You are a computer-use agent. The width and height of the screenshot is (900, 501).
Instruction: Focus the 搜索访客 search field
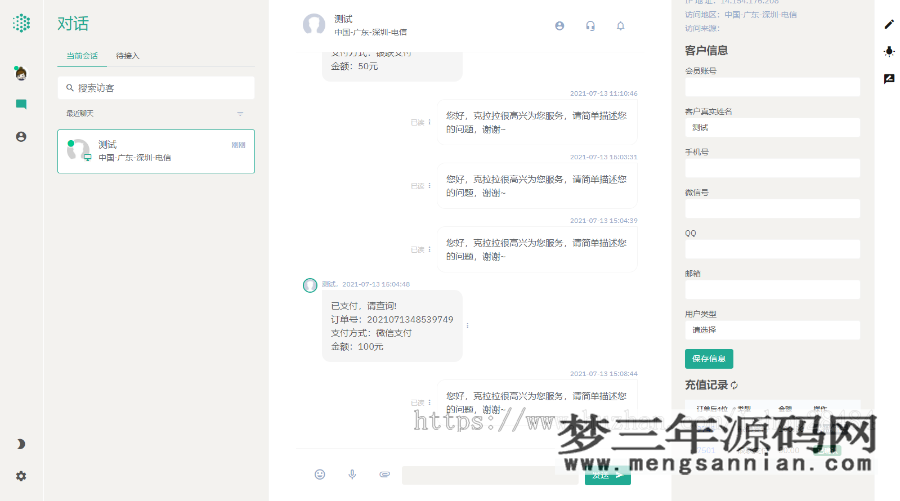click(156, 88)
